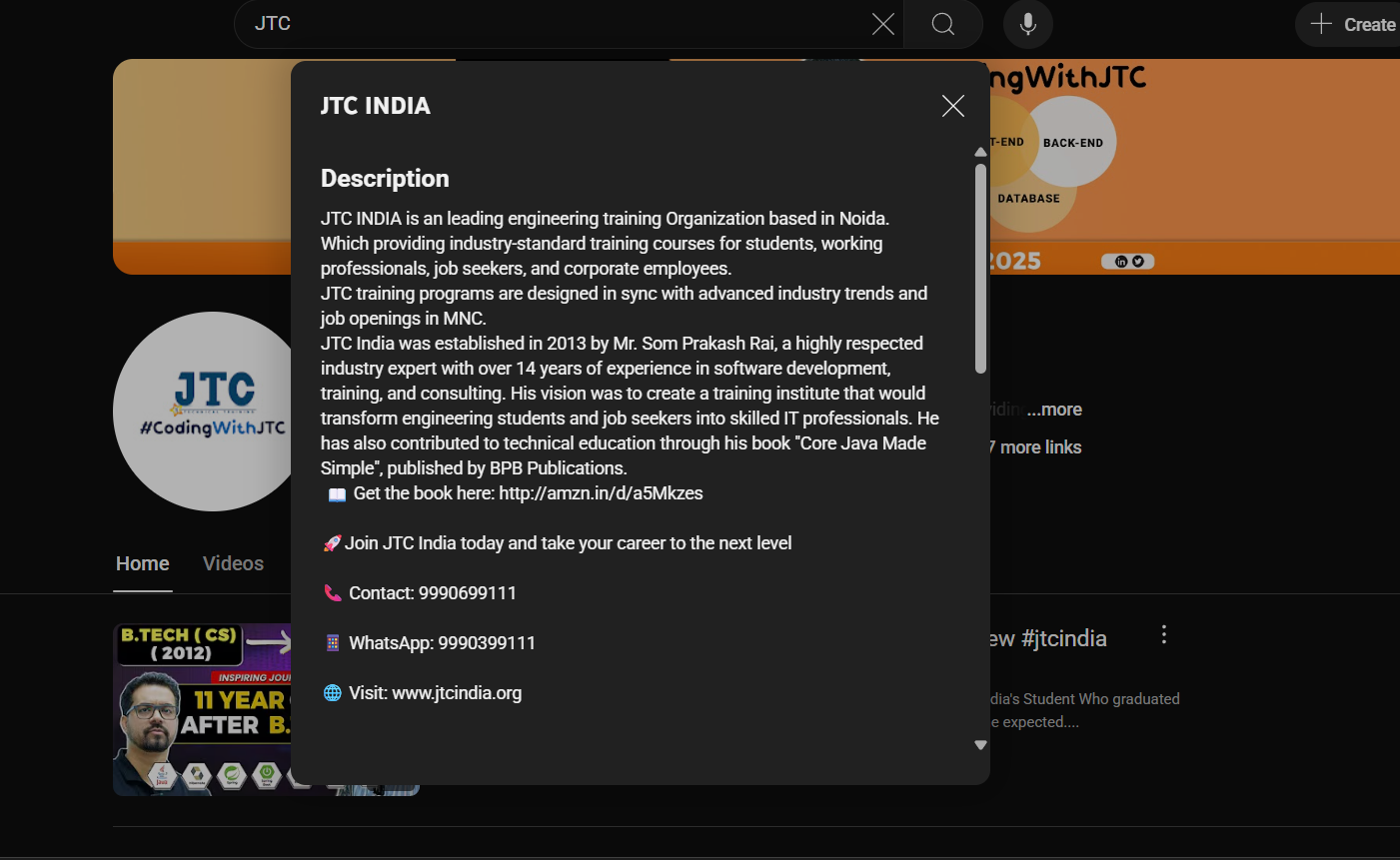The image size is (1400, 860).
Task: Click the 'Join JTC India today' line
Action: [x=558, y=543]
